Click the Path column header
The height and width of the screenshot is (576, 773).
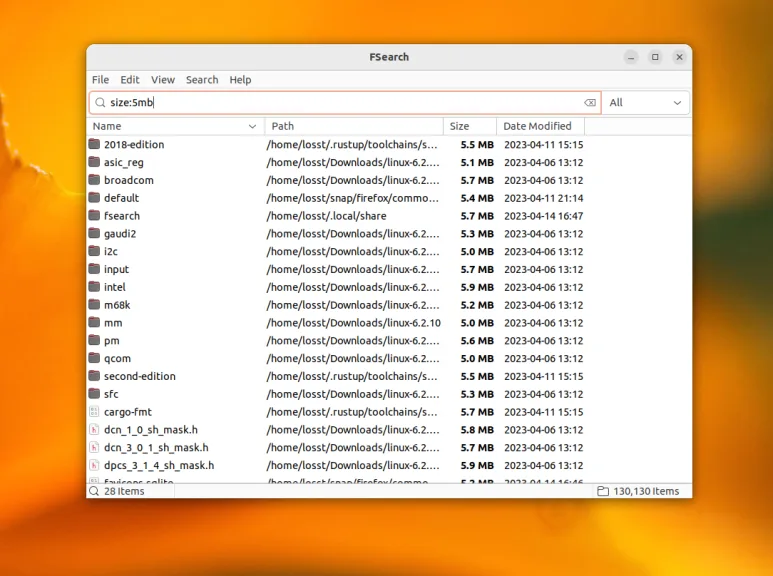tap(353, 126)
